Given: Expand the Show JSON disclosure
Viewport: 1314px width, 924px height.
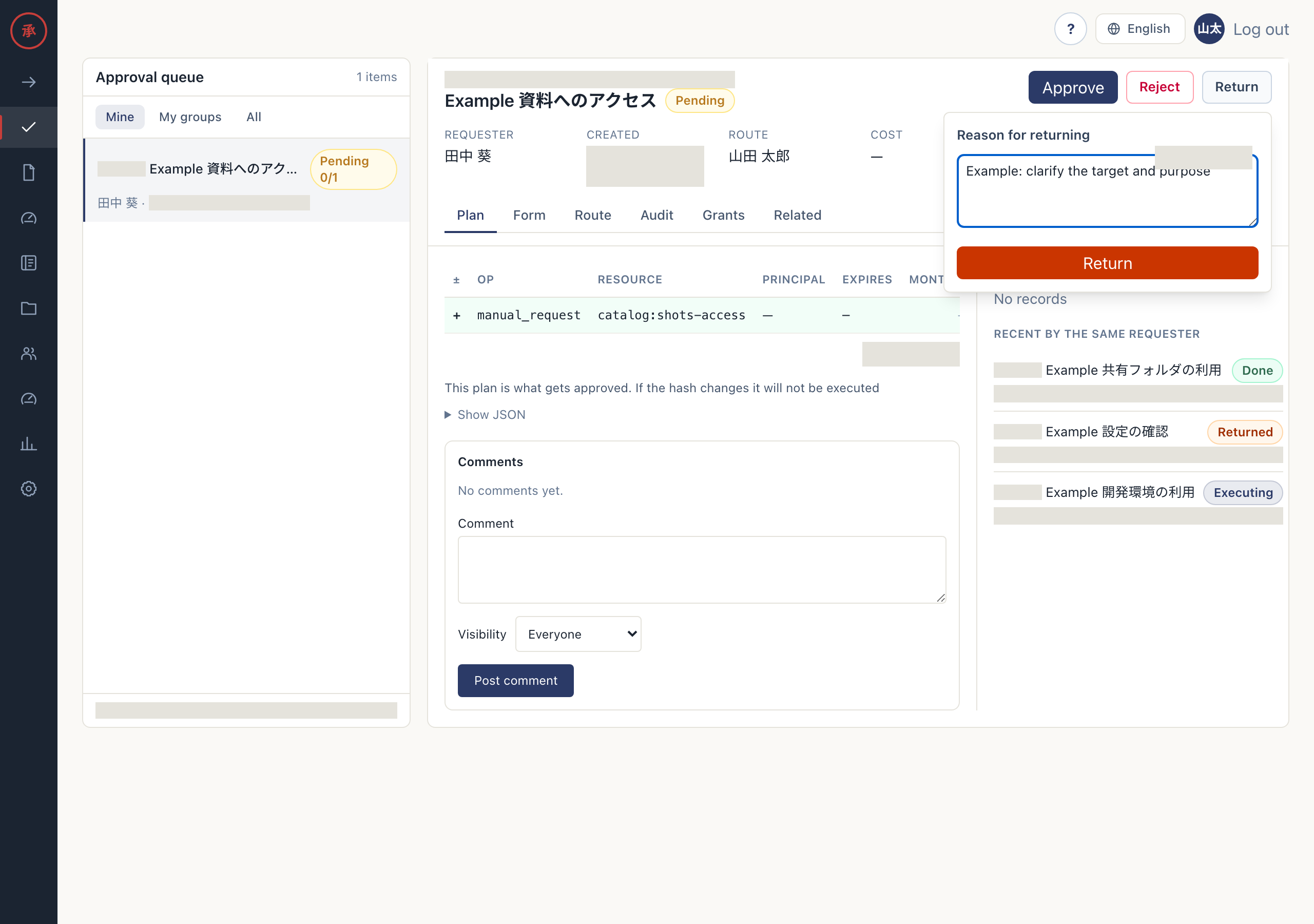Looking at the screenshot, I should point(485,414).
